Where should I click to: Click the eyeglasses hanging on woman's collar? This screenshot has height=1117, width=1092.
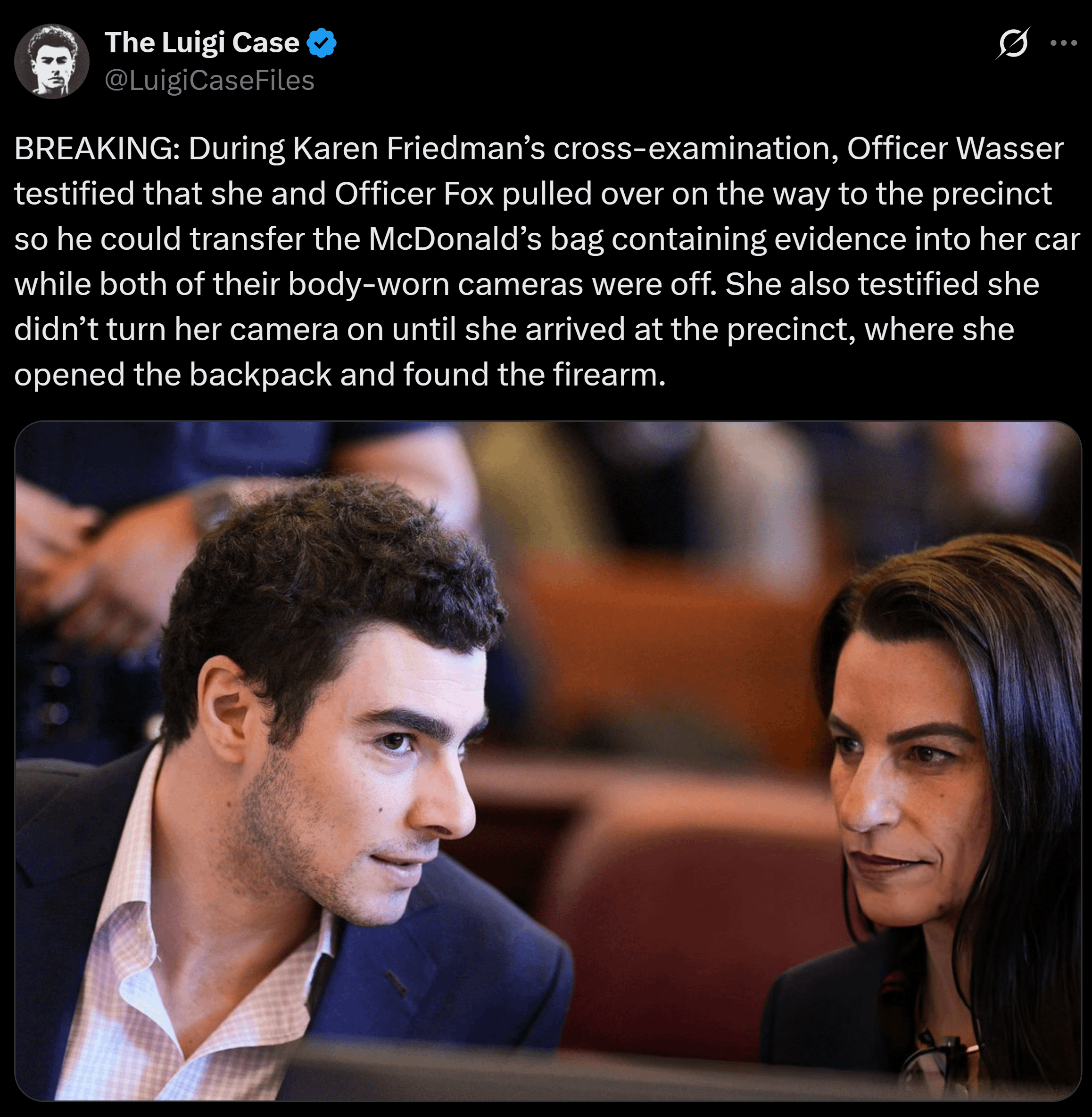click(x=941, y=1061)
